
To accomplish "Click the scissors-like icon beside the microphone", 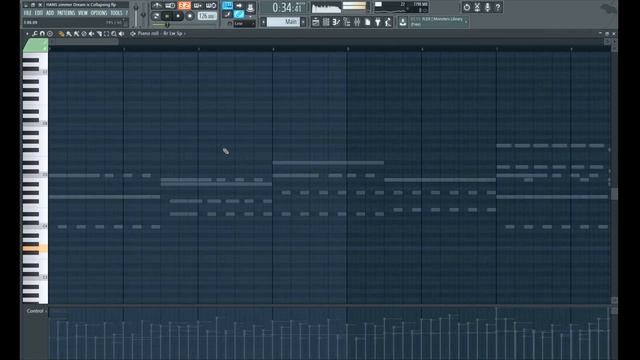I will pyautogui.click(x=477, y=7).
